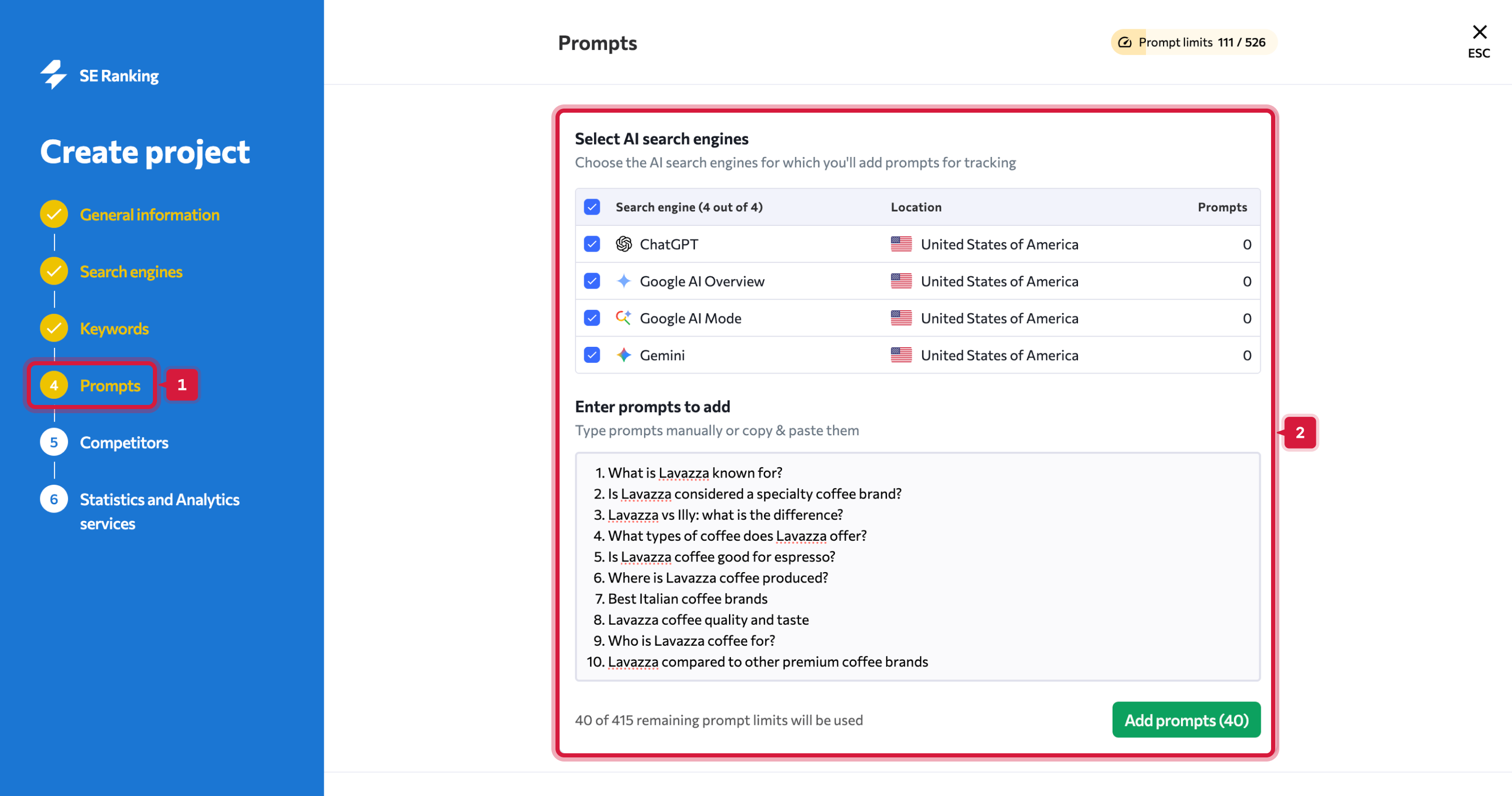Click the ChatGPT engine icon
The width and height of the screenshot is (1512, 796).
pyautogui.click(x=623, y=244)
